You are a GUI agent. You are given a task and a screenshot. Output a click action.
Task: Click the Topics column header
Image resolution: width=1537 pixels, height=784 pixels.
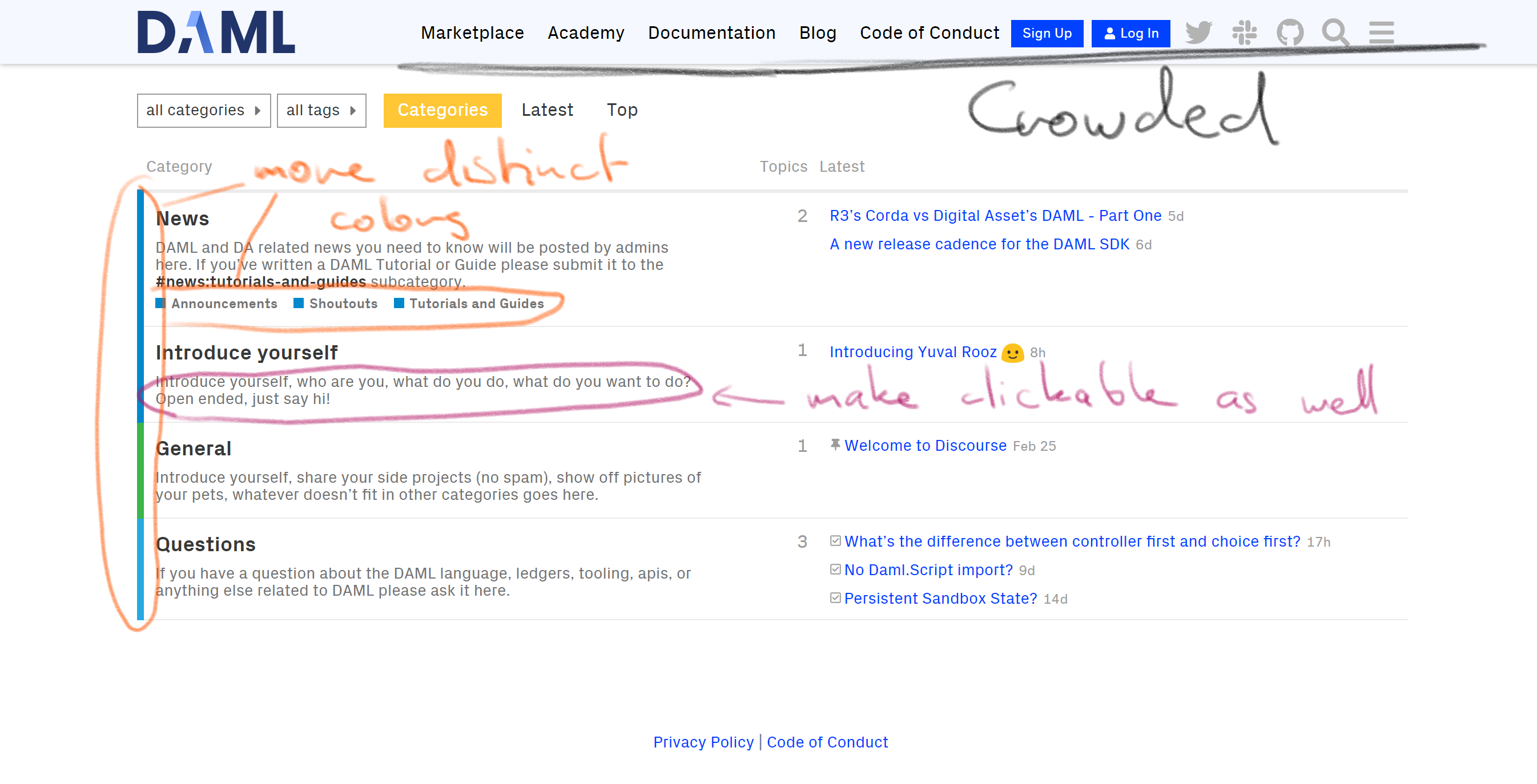pyautogui.click(x=783, y=167)
